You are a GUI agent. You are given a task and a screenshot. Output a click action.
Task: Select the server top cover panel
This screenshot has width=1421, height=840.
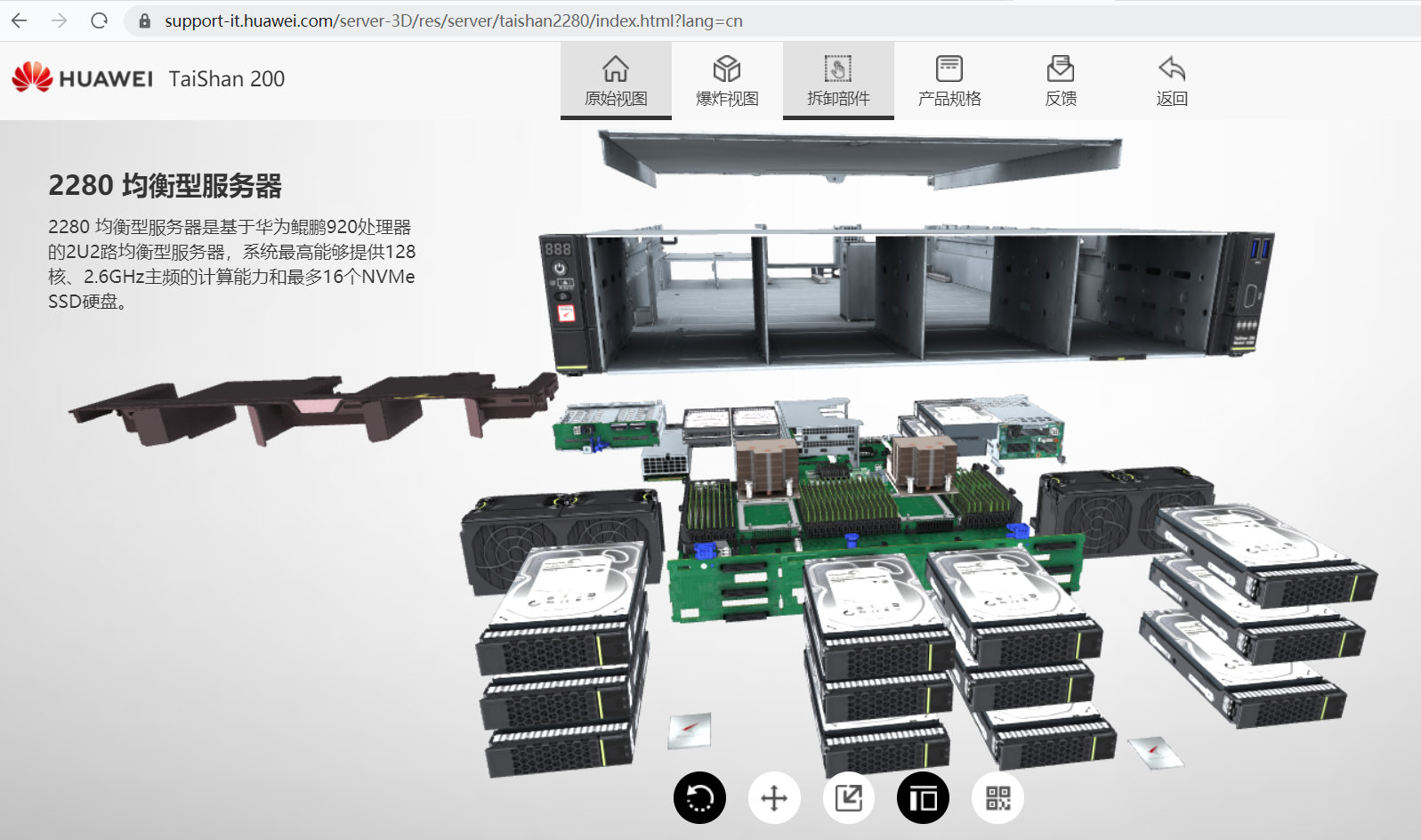coord(859,158)
